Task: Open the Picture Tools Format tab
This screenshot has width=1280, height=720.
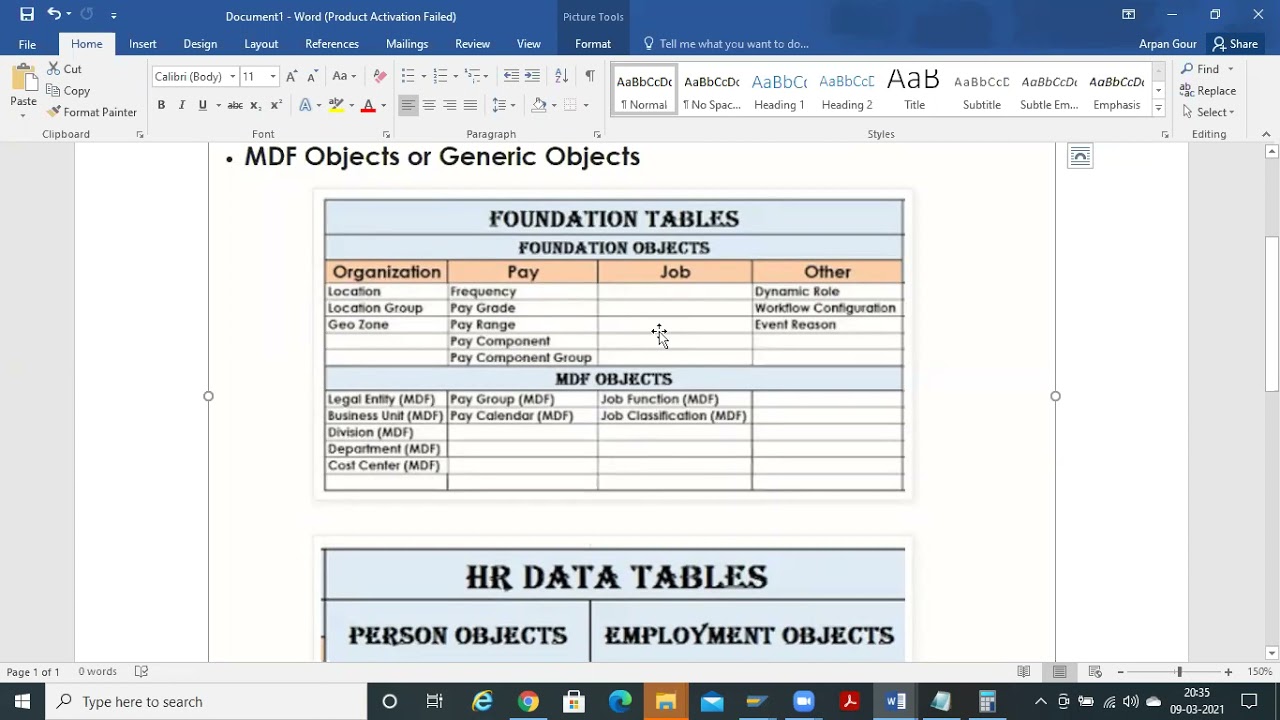Action: click(593, 44)
